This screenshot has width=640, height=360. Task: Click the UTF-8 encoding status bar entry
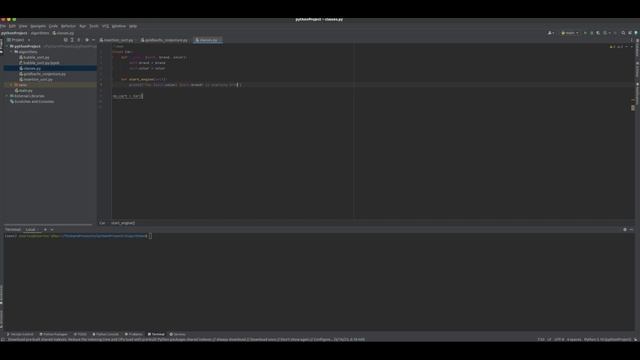(x=559, y=340)
